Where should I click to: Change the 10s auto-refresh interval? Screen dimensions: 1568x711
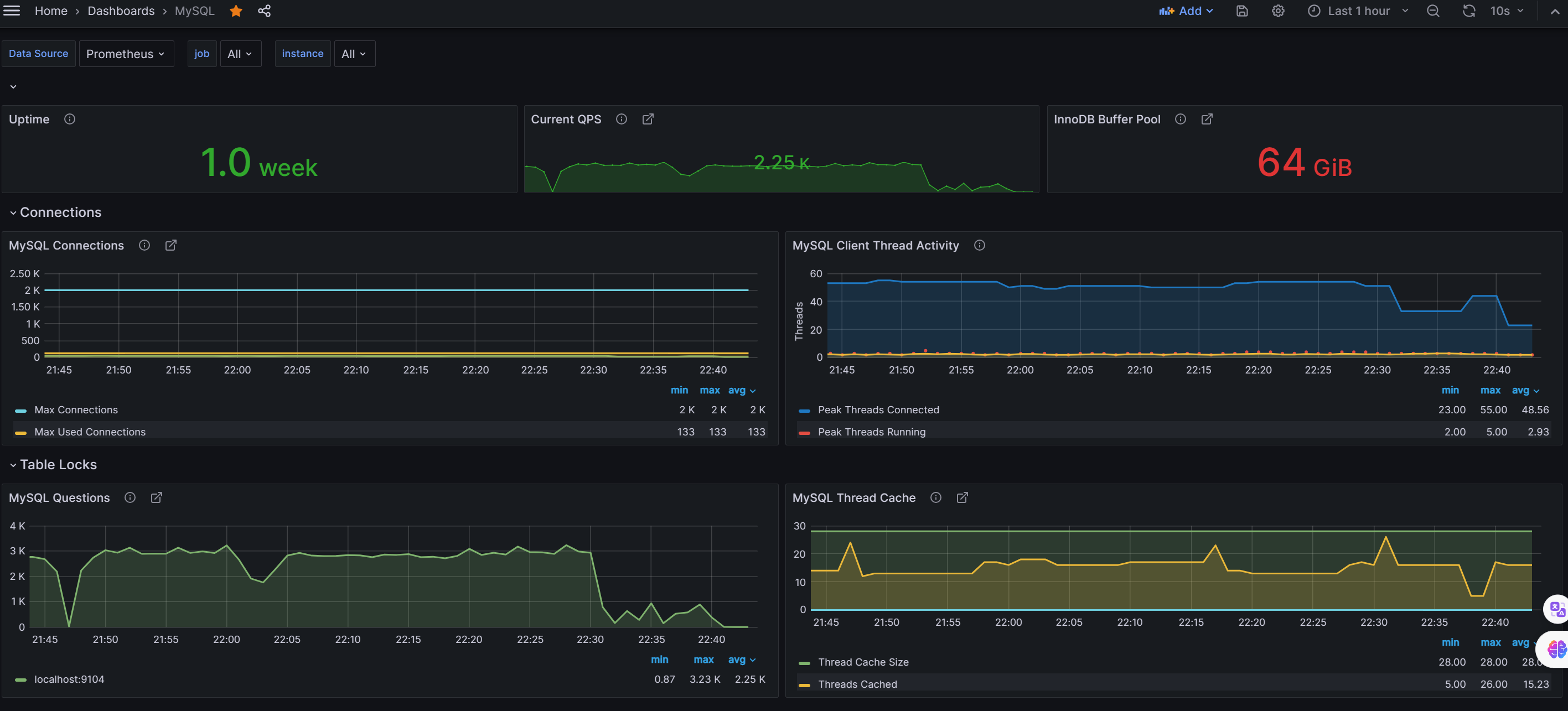1507,11
